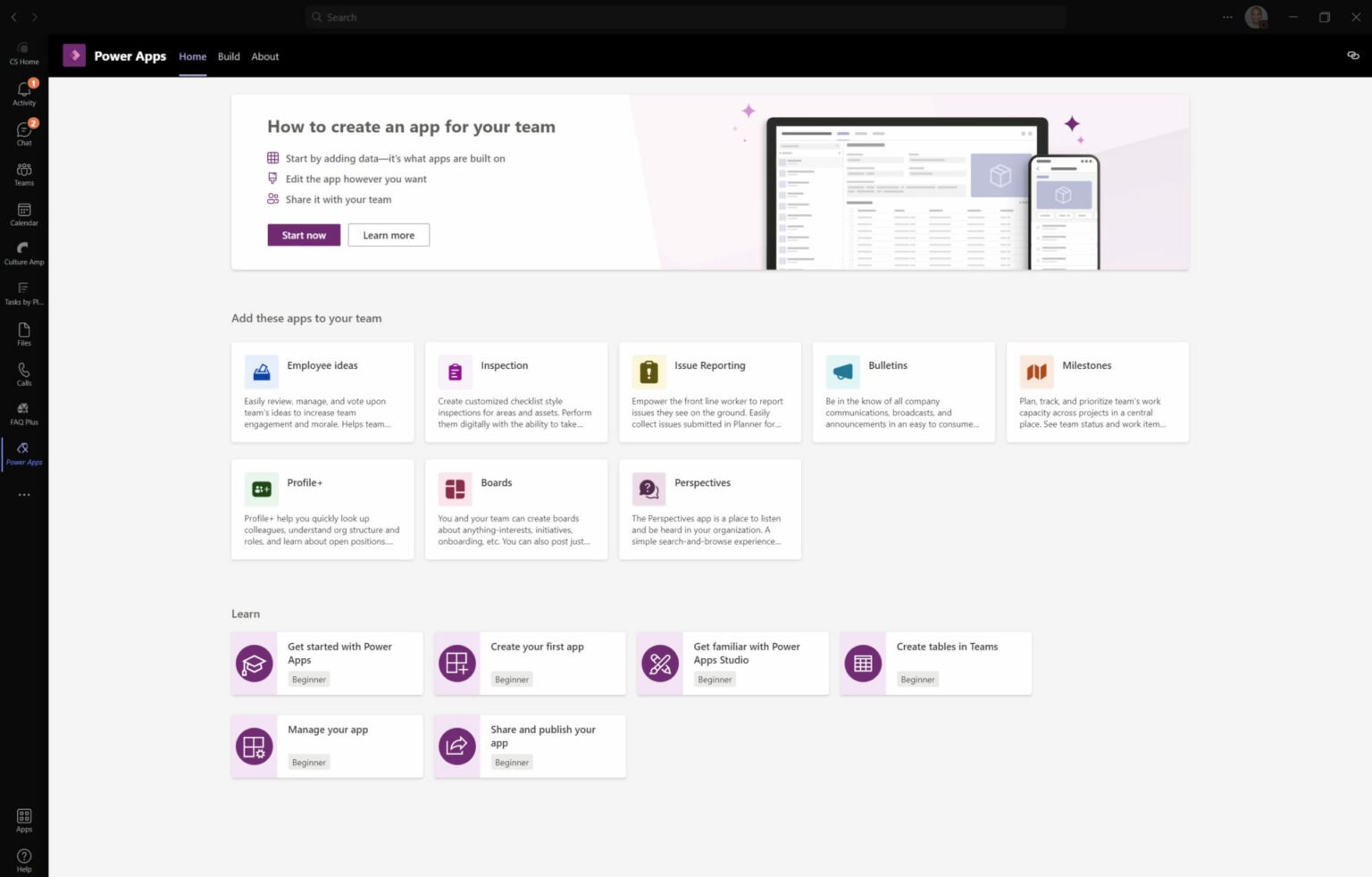Go back with the back arrow

click(13, 17)
